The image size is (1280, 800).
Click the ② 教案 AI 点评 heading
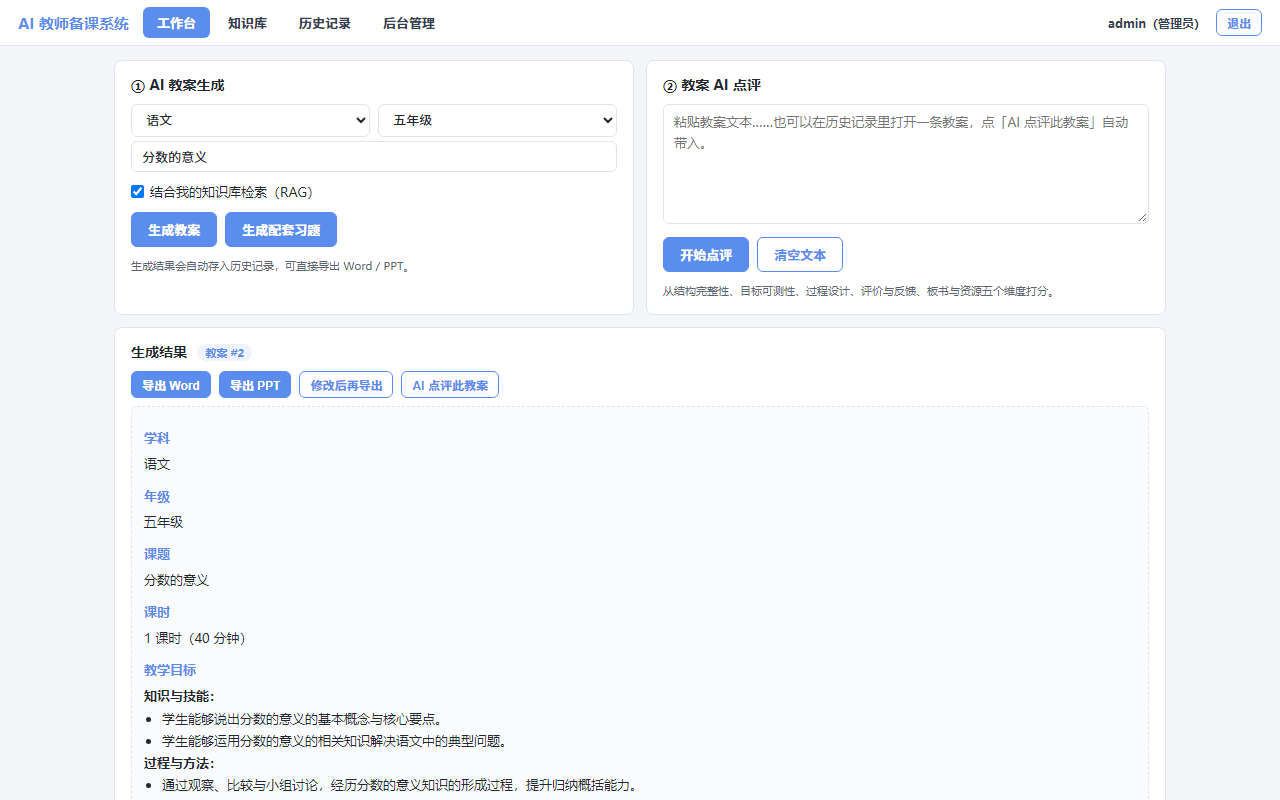click(x=712, y=85)
